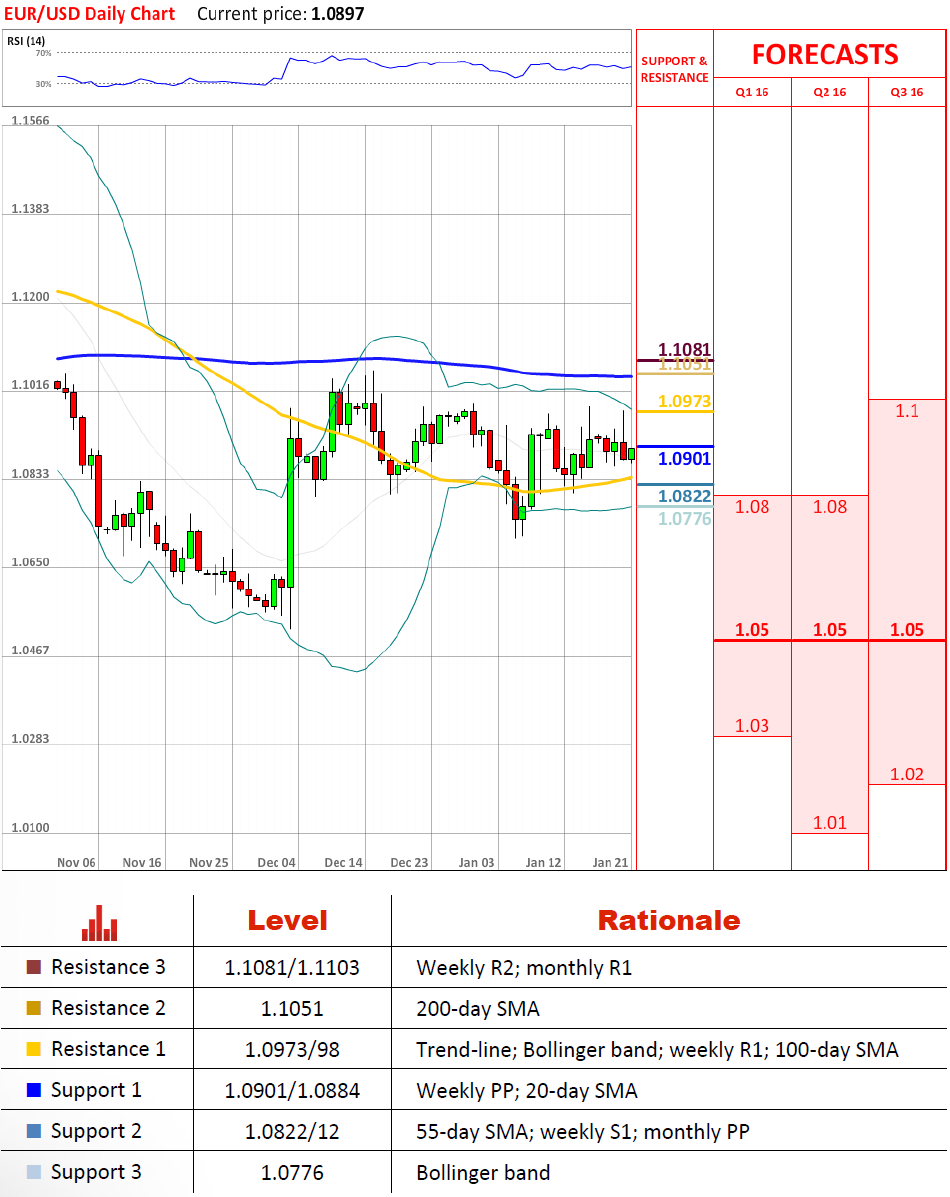
Task: Click the level cell 1.0822/12
Action: point(292,1132)
